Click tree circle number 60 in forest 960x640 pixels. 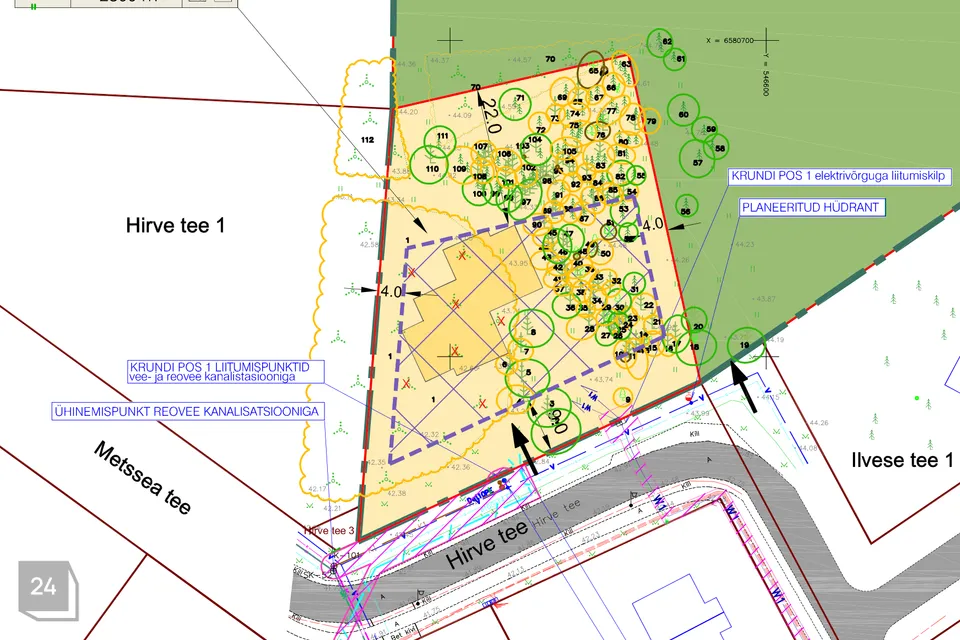click(x=683, y=111)
